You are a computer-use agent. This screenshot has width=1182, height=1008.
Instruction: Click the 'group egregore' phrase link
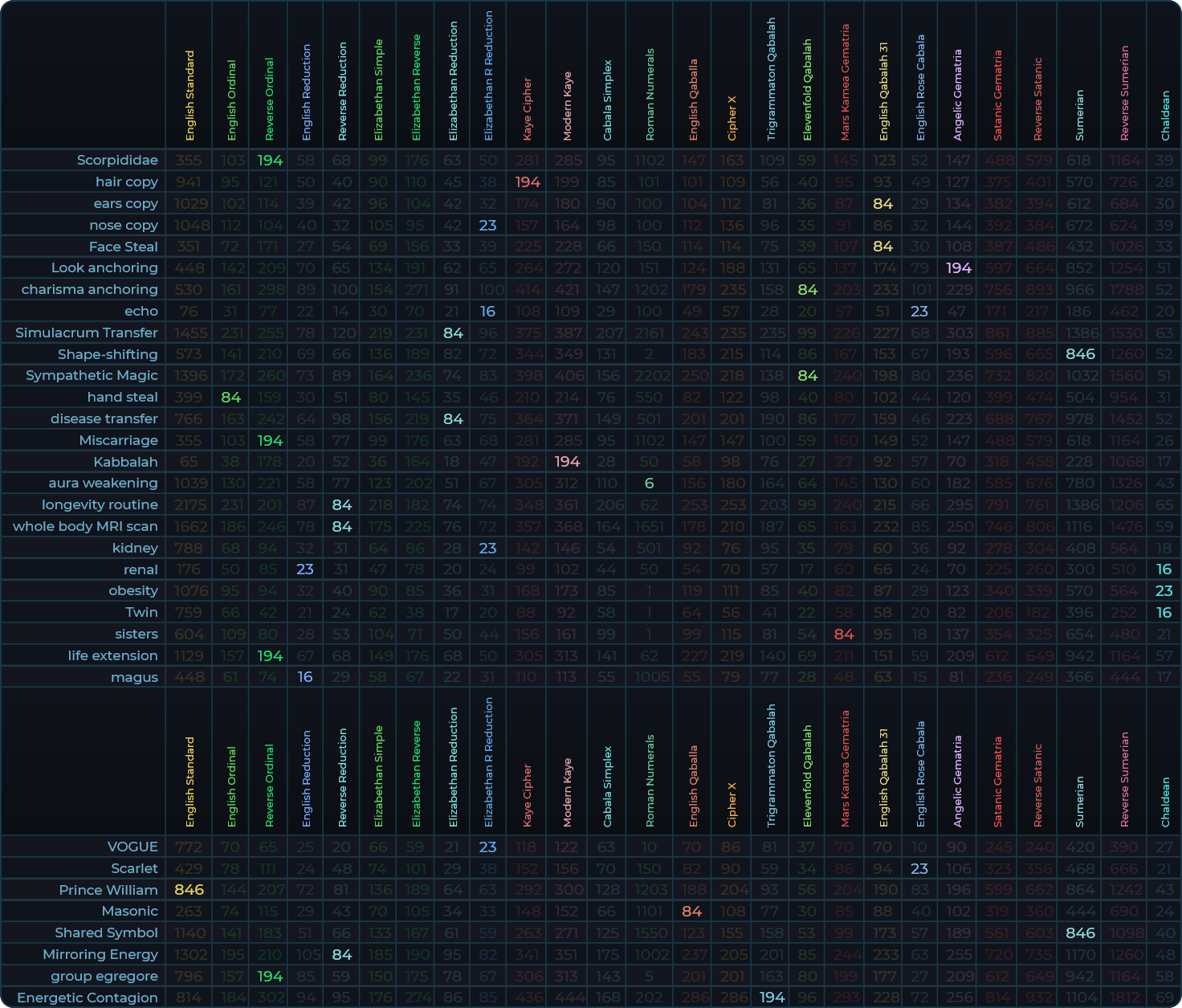pyautogui.click(x=104, y=976)
